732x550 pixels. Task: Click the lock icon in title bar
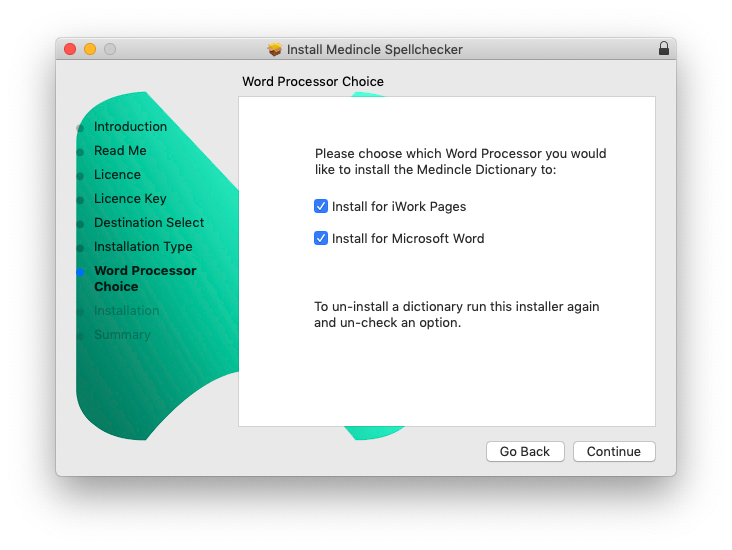[x=663, y=48]
